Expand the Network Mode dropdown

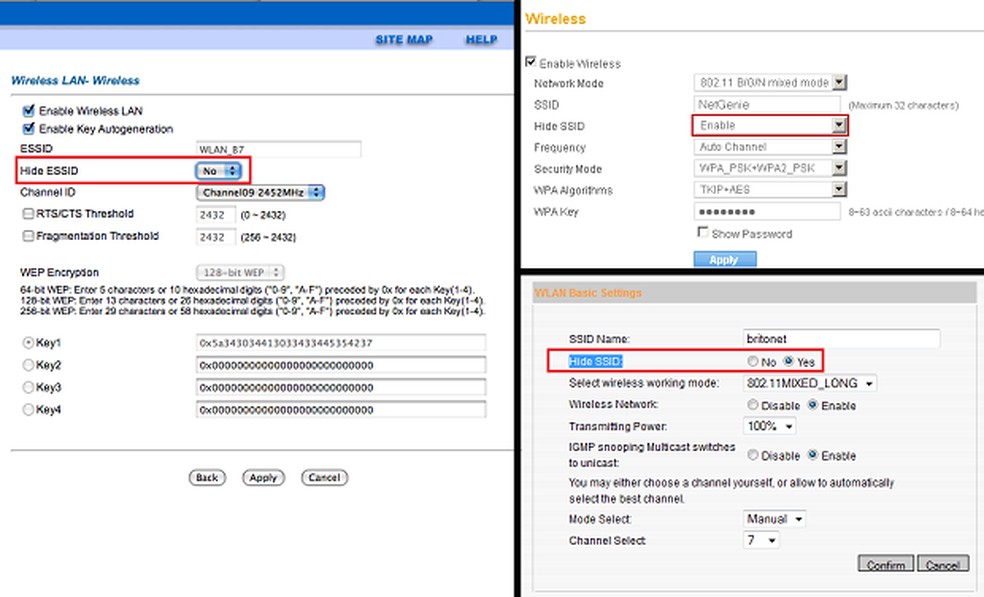[770, 83]
